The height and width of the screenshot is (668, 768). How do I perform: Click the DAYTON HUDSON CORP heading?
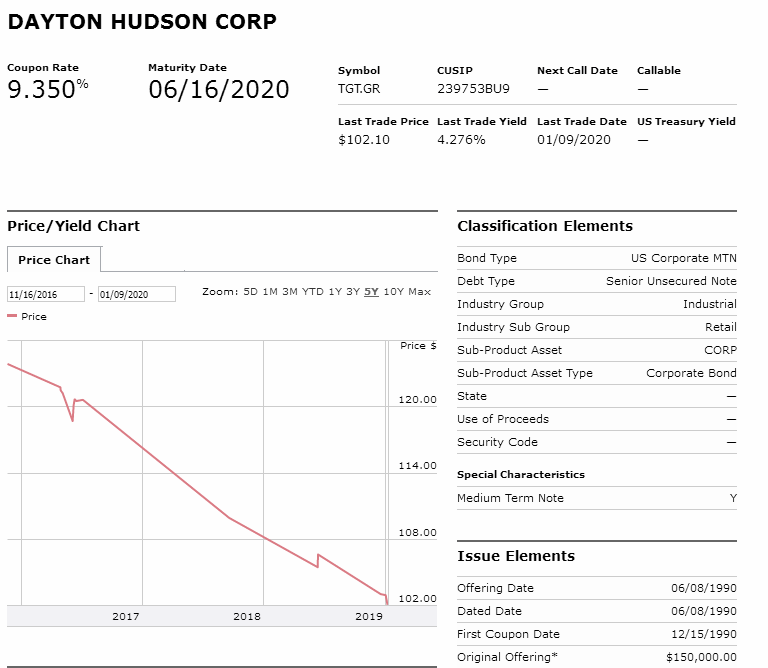tap(142, 22)
